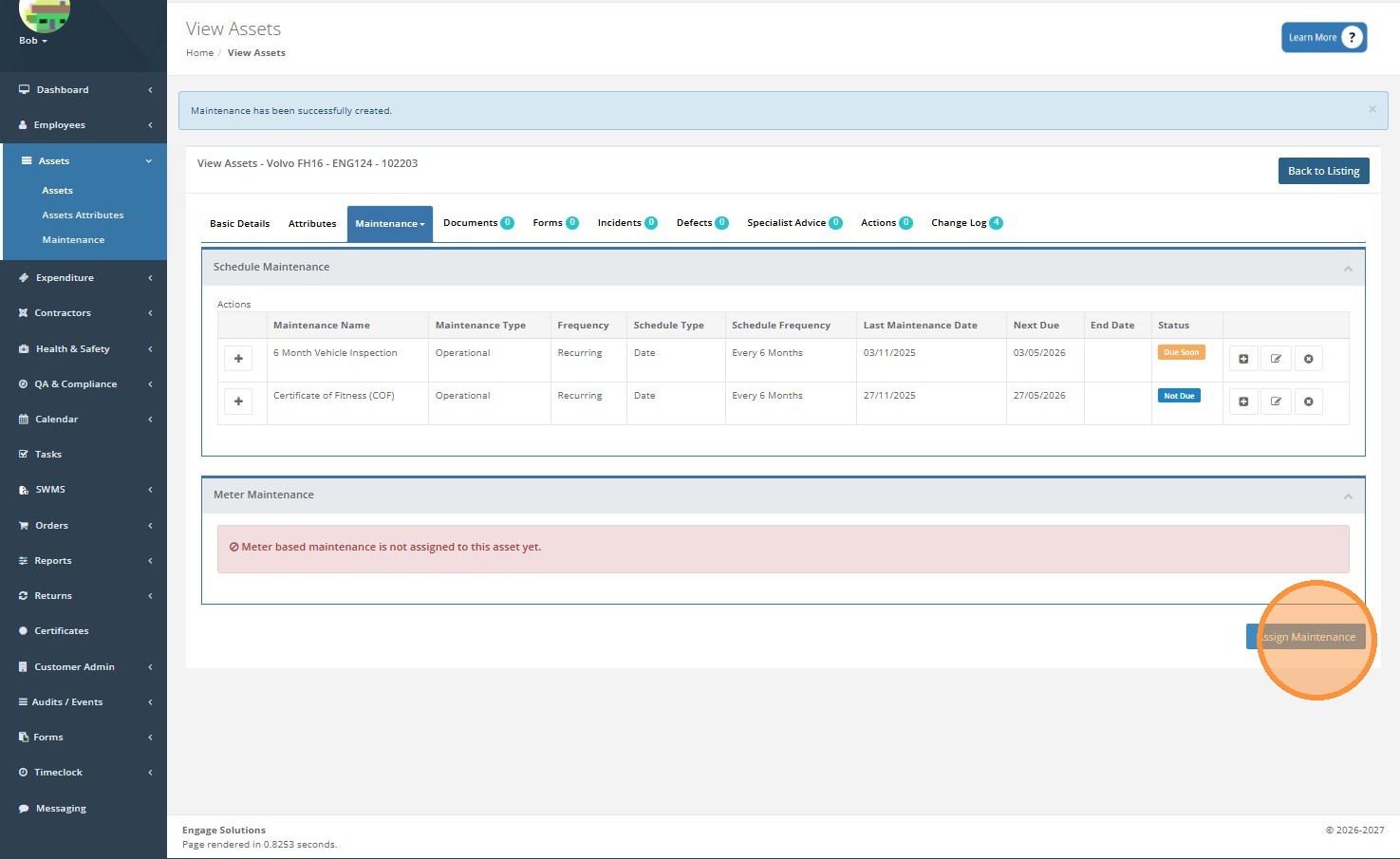The height and width of the screenshot is (859, 1400).
Task: Click the user avatar image
Action: [x=45, y=12]
